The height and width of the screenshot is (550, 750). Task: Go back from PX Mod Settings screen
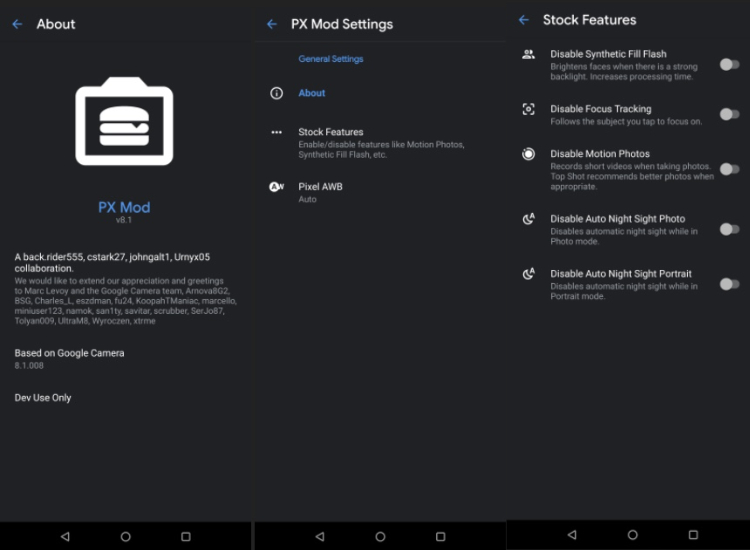(272, 24)
